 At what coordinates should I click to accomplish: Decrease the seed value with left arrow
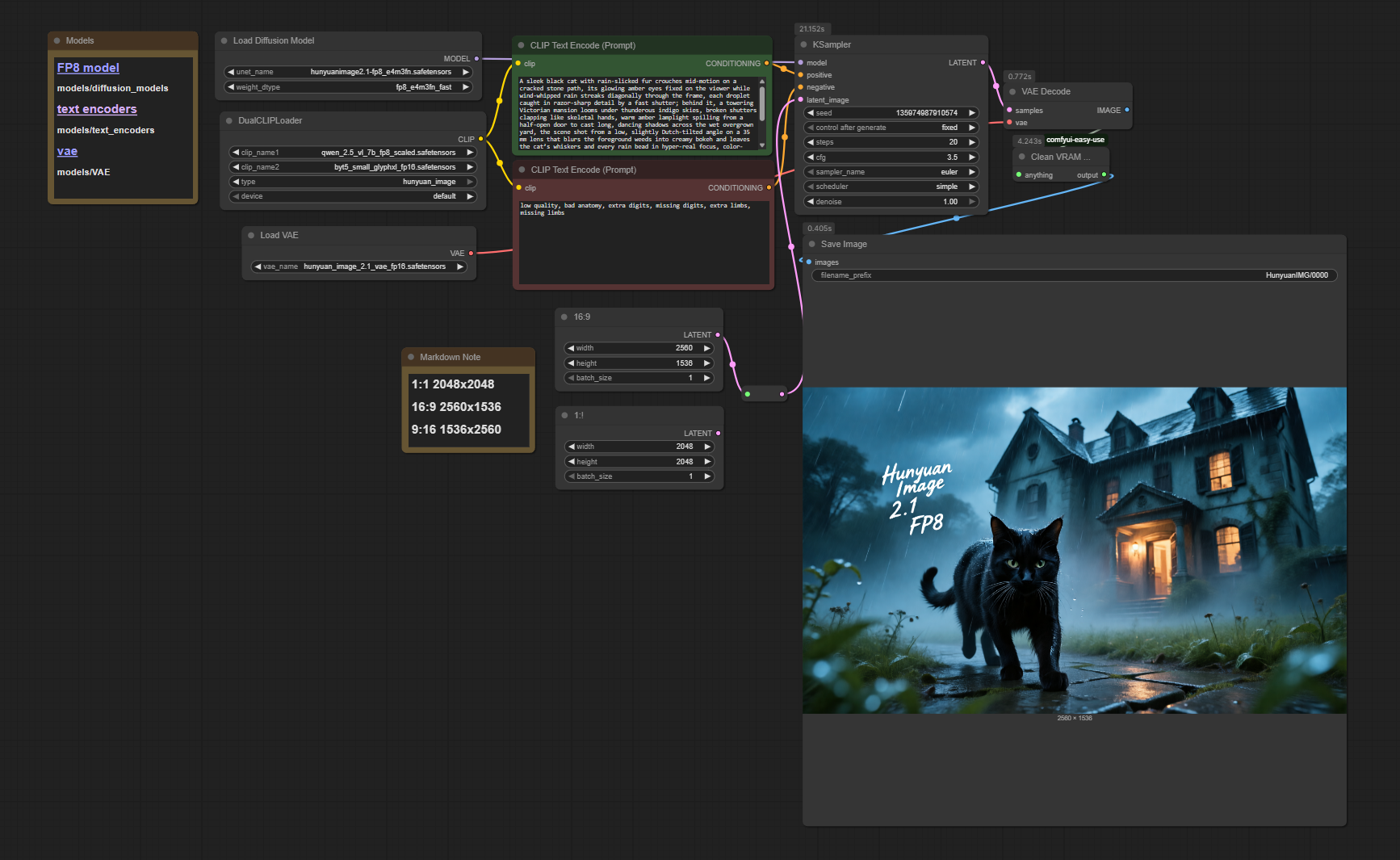(810, 113)
